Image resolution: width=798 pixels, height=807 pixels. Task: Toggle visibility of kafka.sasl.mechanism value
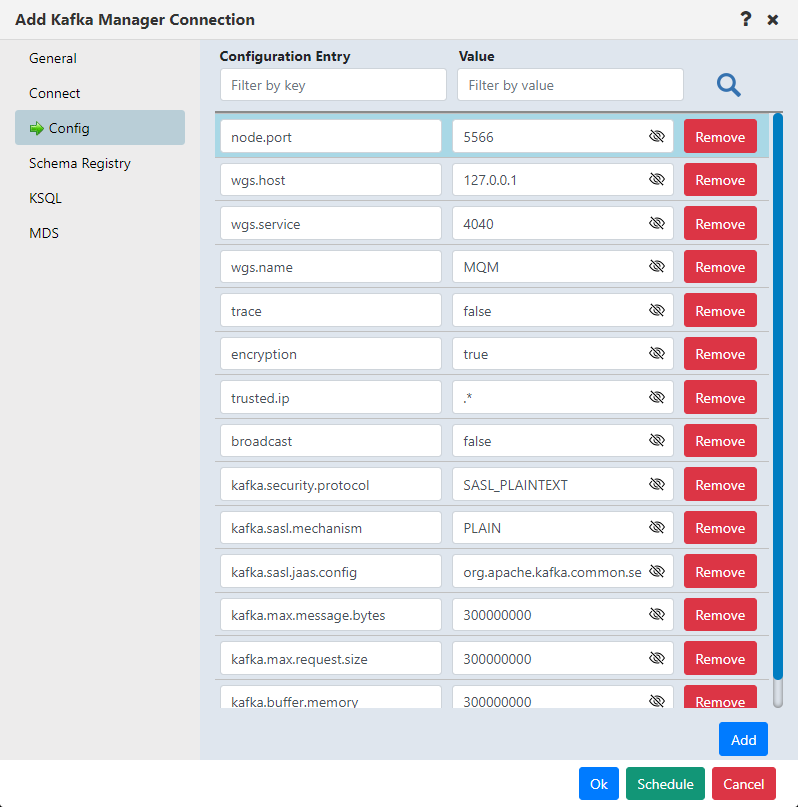pos(657,528)
